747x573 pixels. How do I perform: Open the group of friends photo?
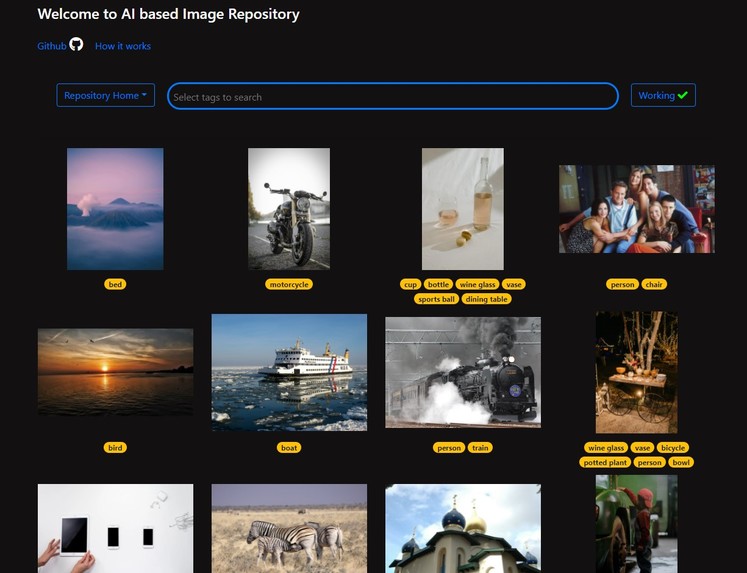(x=636, y=209)
